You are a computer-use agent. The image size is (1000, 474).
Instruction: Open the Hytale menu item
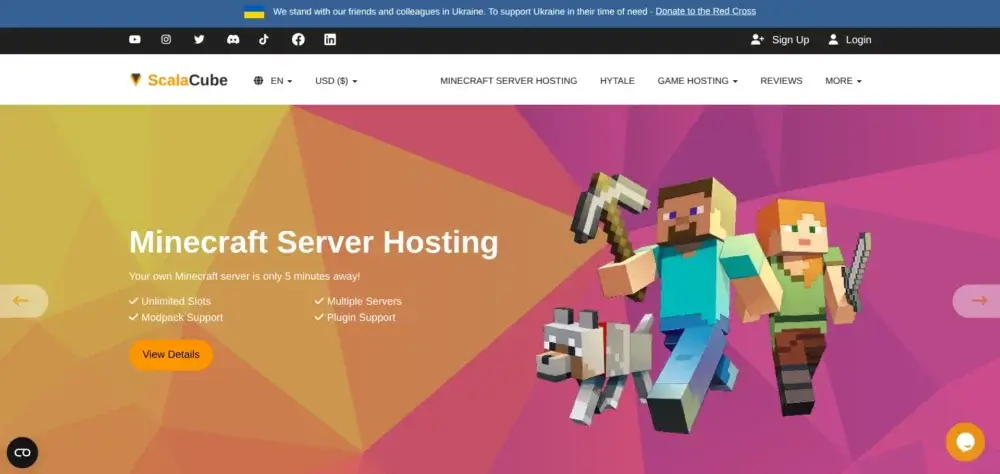(x=617, y=81)
